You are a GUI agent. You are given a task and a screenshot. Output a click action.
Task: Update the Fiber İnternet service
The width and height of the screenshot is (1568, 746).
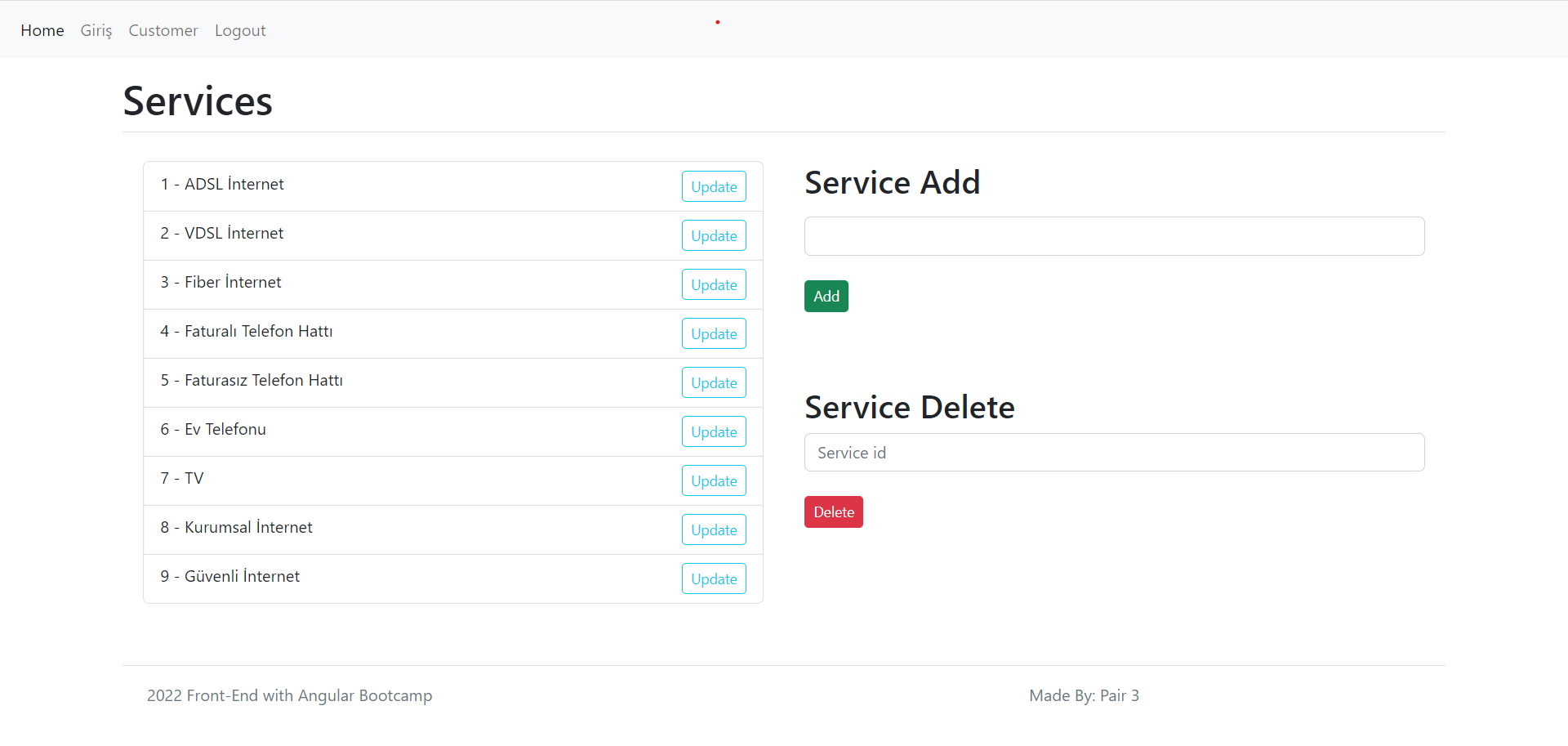[714, 284]
